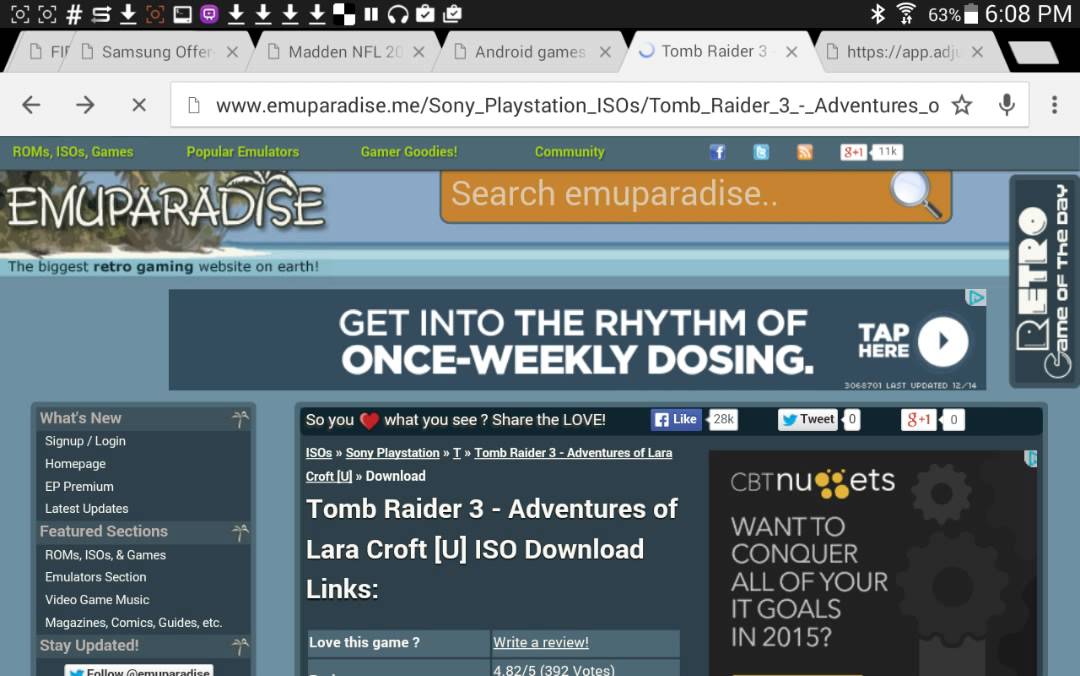Go forward with the browser arrow
The image size is (1080, 676).
pos(85,105)
